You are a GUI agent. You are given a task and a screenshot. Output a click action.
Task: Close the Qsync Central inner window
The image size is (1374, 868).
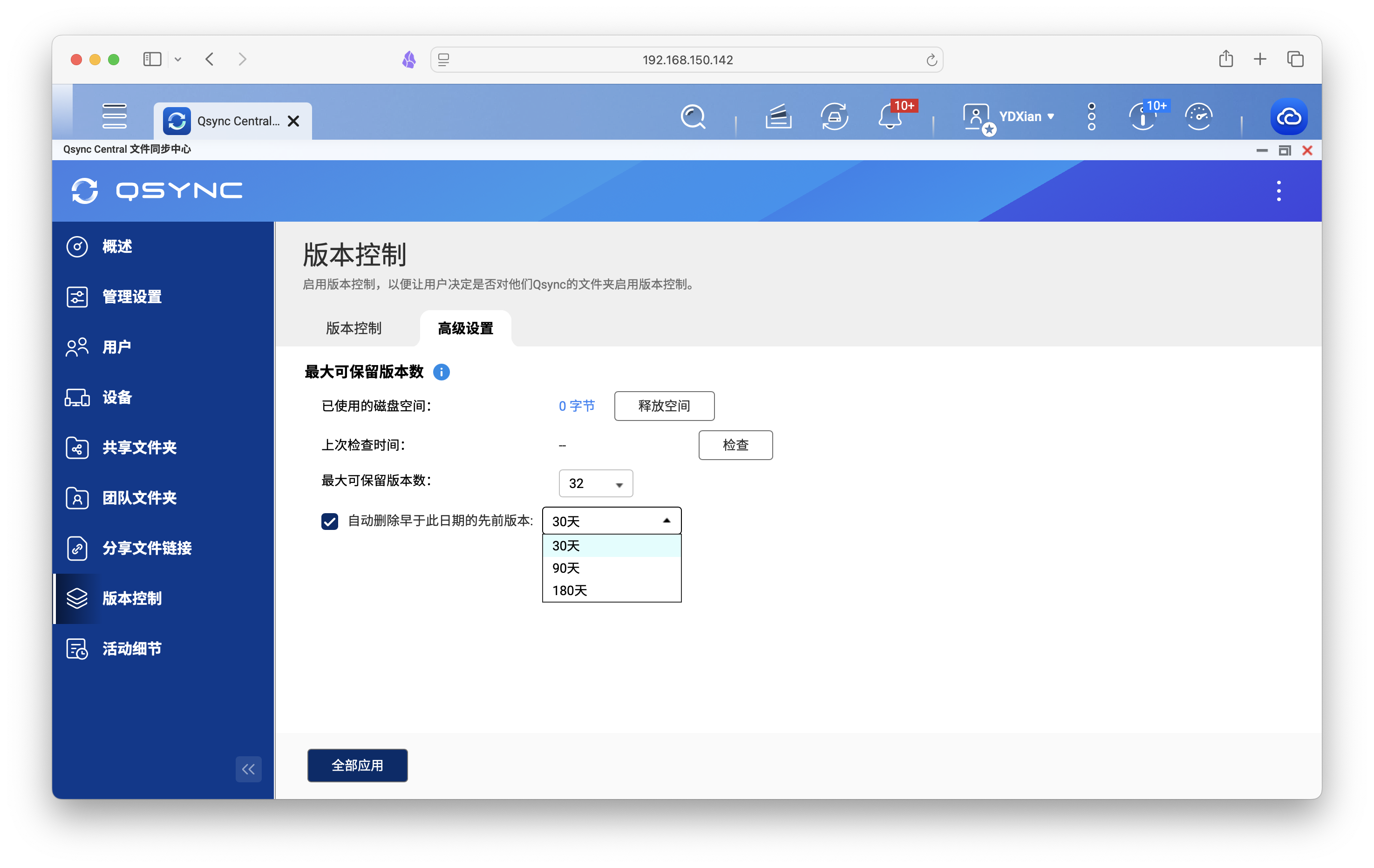pos(1307,150)
